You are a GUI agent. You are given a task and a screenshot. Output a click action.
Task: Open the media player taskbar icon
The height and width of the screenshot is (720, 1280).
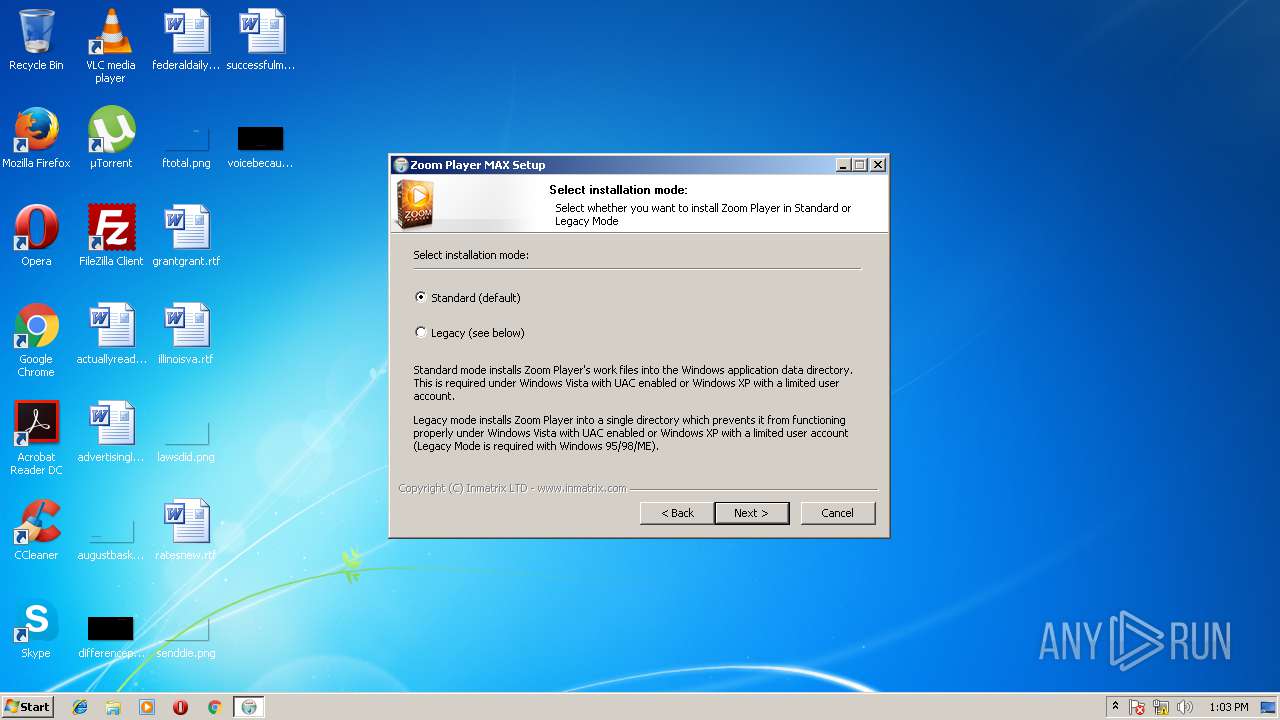[x=147, y=707]
